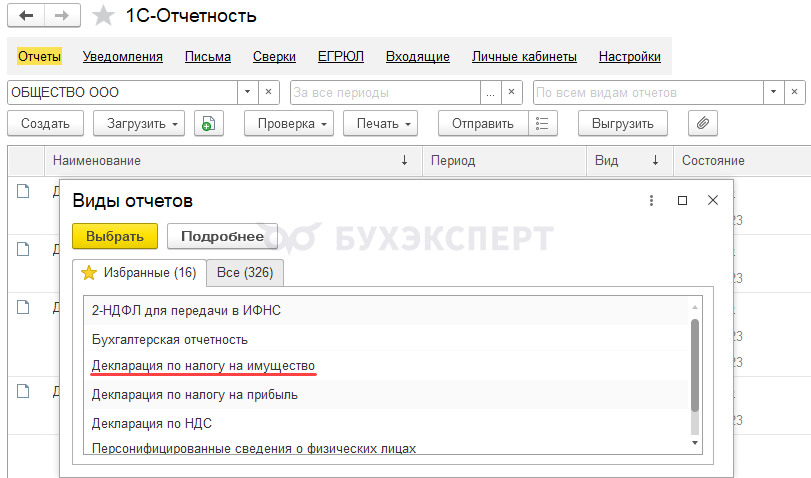The width and height of the screenshot is (811, 478).
Task: Open the Письма section
Action: pyautogui.click(x=207, y=56)
